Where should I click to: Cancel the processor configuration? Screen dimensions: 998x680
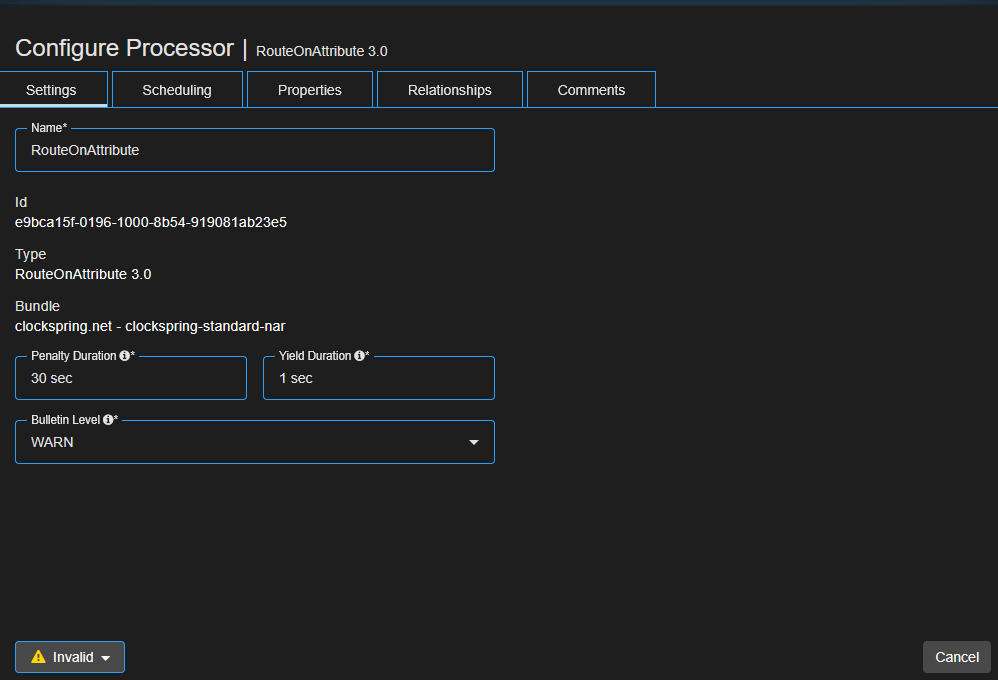[x=956, y=657]
